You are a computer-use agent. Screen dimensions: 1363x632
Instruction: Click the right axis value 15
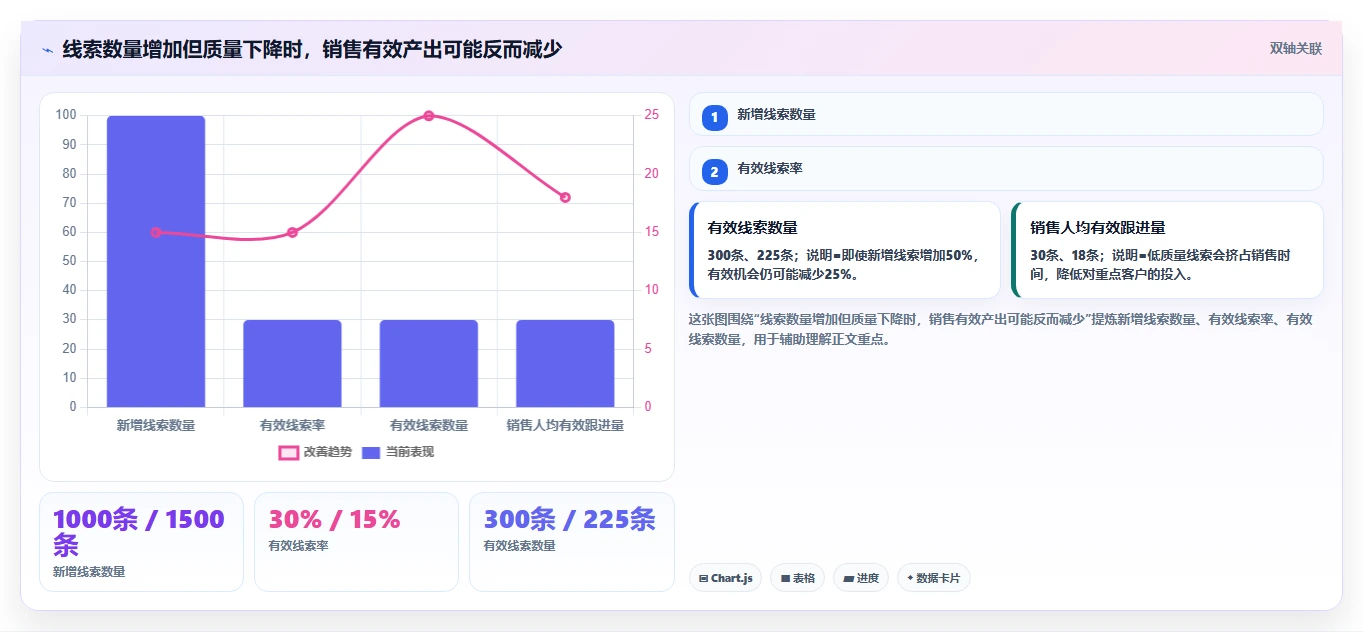[x=652, y=232]
